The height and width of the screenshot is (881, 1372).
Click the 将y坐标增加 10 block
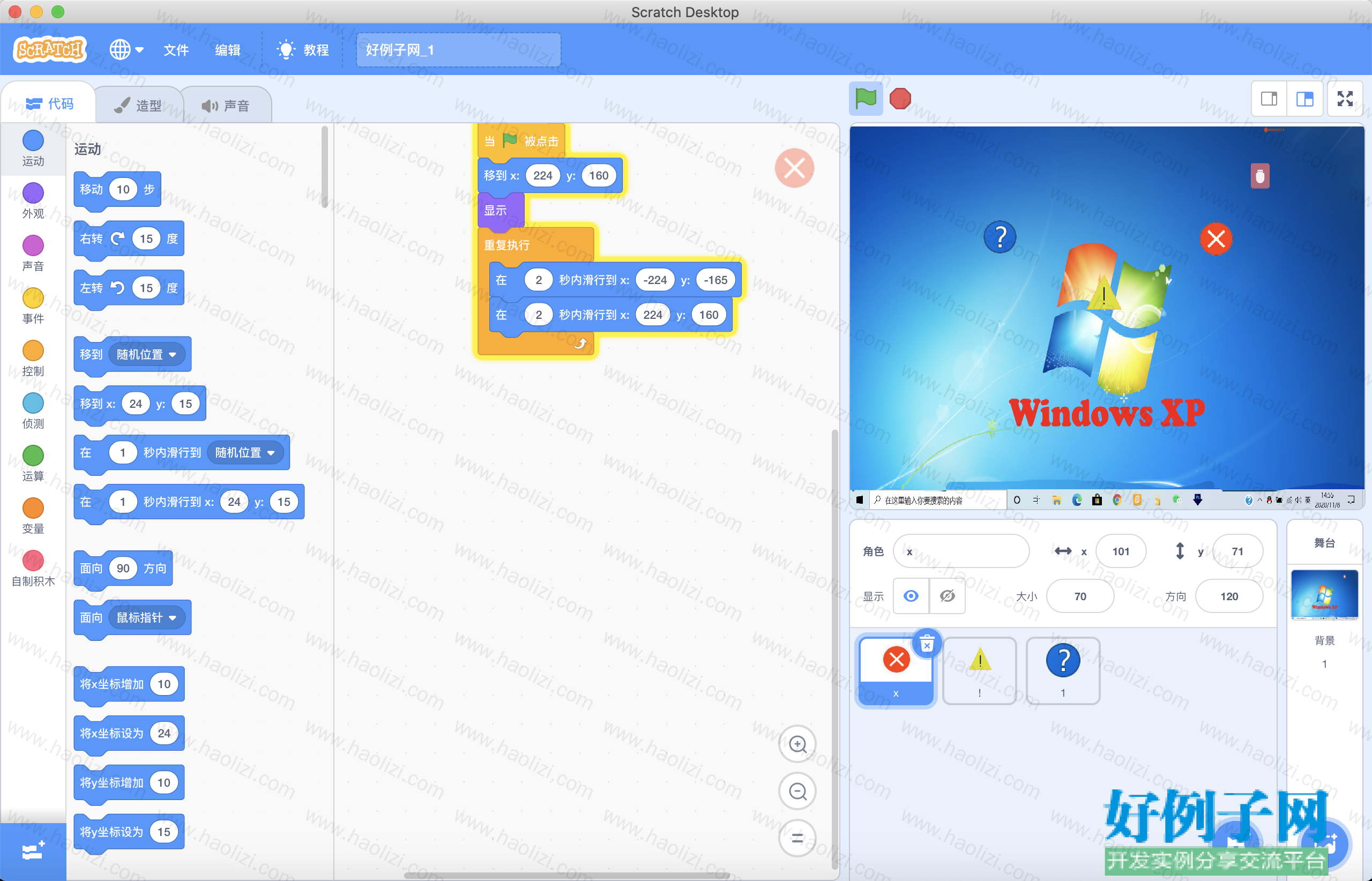point(129,782)
